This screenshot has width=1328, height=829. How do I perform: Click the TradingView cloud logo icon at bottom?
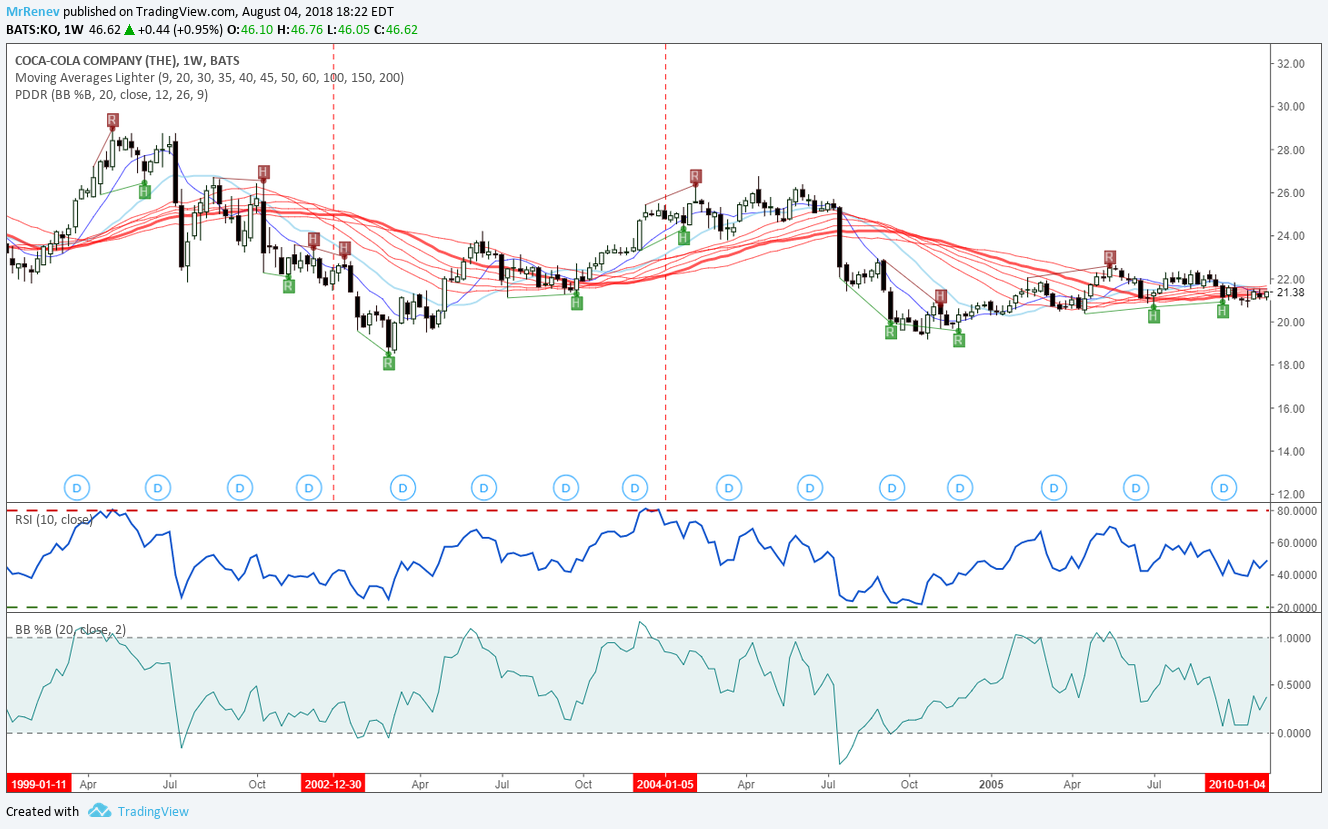point(98,811)
